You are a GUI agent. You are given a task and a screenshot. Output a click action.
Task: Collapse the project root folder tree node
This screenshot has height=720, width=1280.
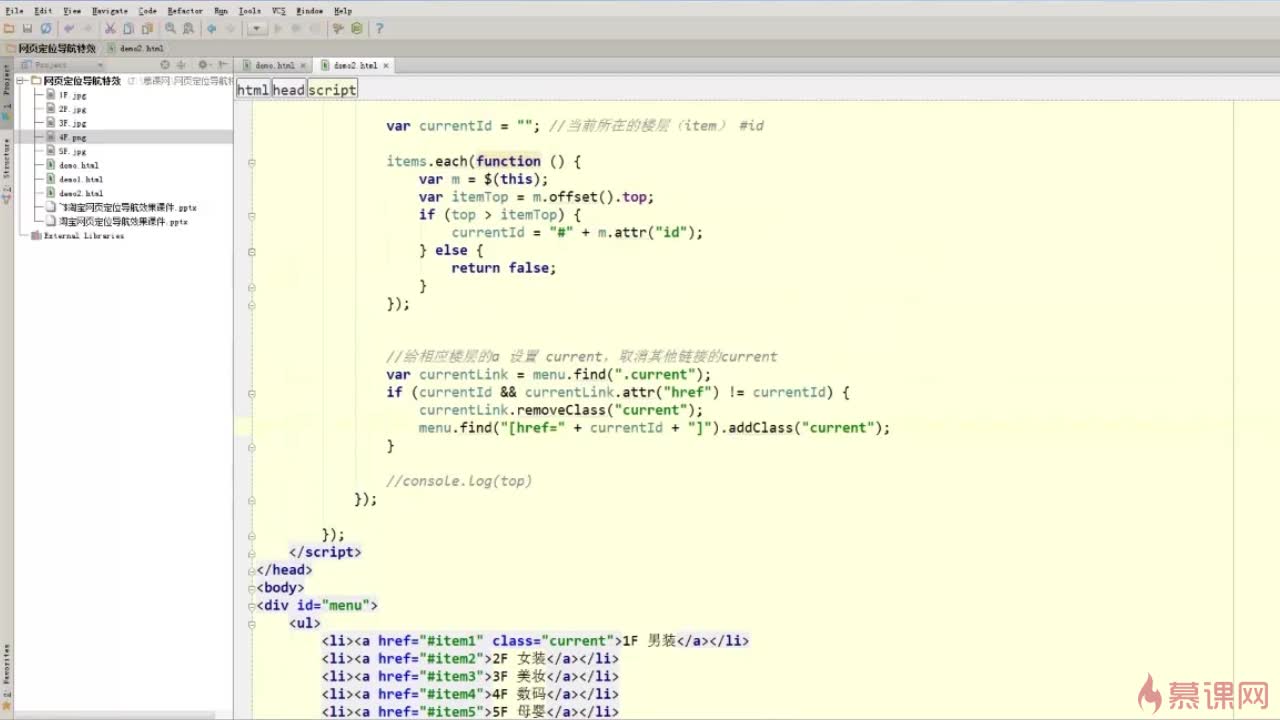(x=21, y=81)
